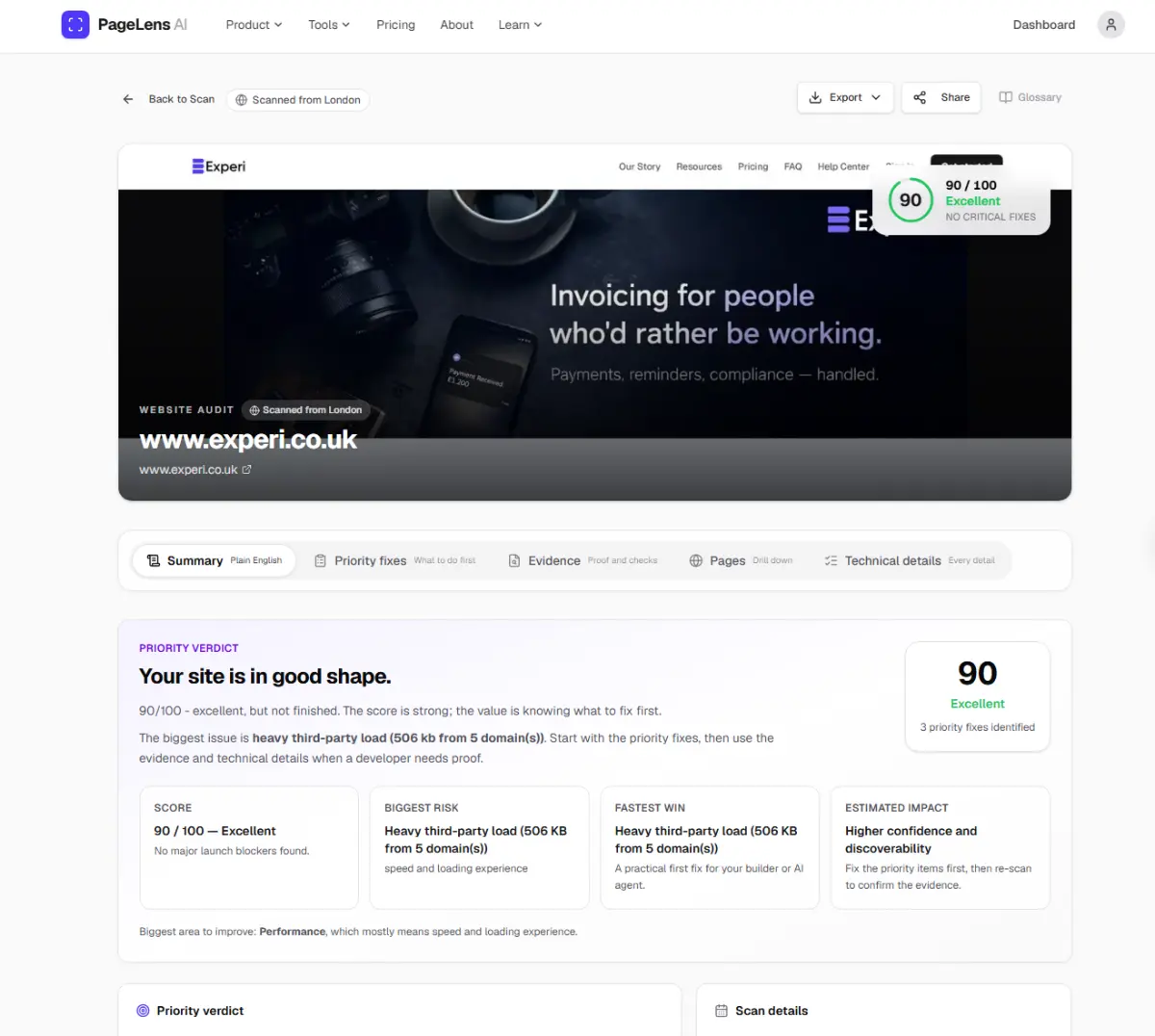The height and width of the screenshot is (1036, 1155).
Task: Open the Glossary
Action: (x=1030, y=97)
